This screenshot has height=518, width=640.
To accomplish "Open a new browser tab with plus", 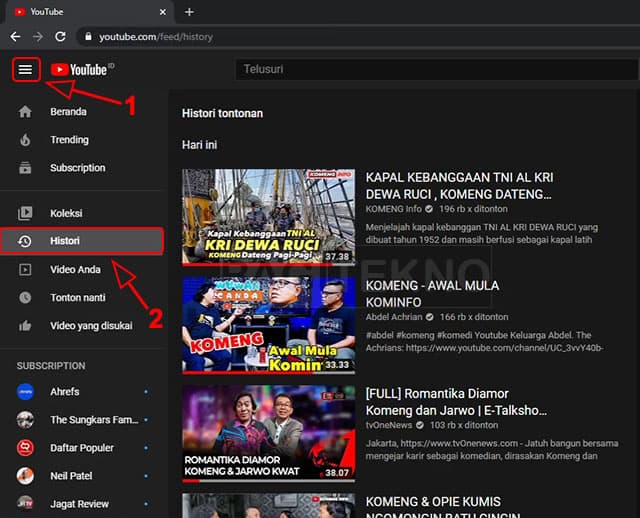I will 189,12.
